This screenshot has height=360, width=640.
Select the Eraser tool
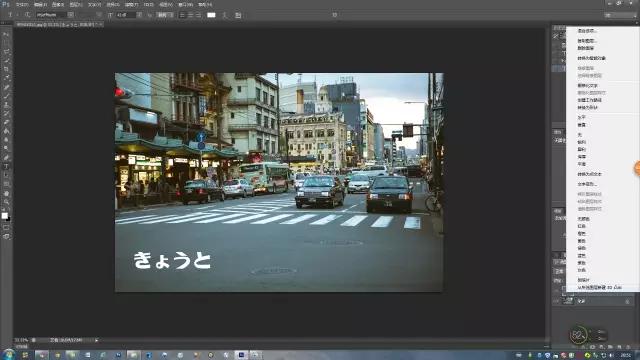[6, 122]
